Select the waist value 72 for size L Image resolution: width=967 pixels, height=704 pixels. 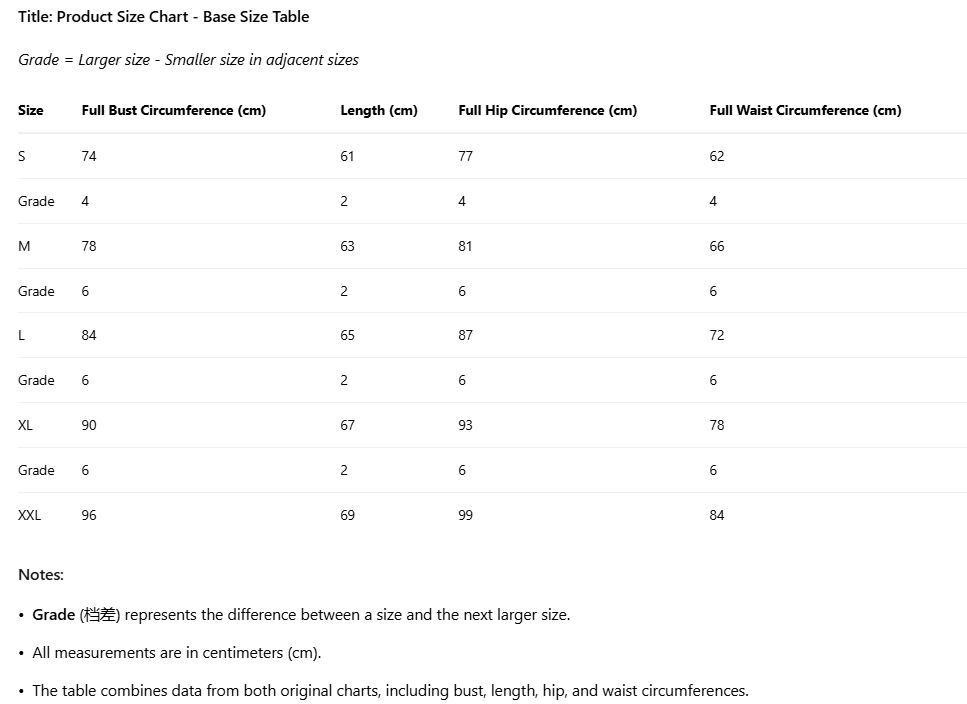[716, 335]
